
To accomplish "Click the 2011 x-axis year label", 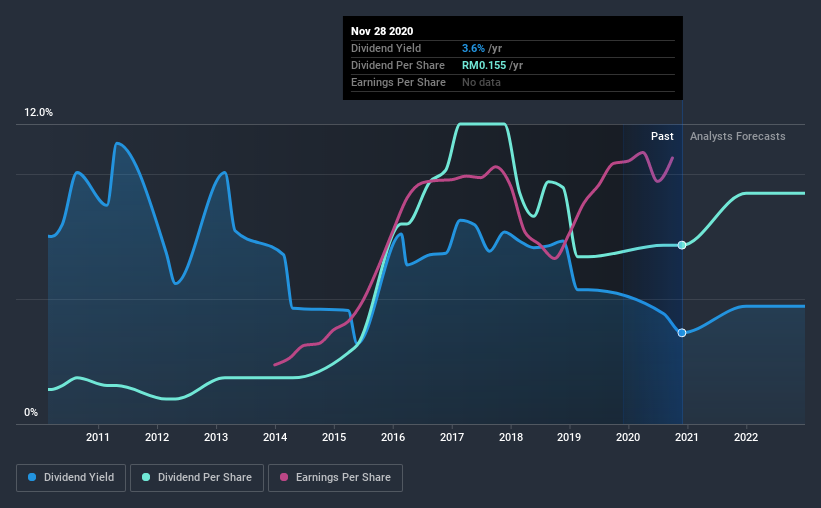I will point(97,437).
